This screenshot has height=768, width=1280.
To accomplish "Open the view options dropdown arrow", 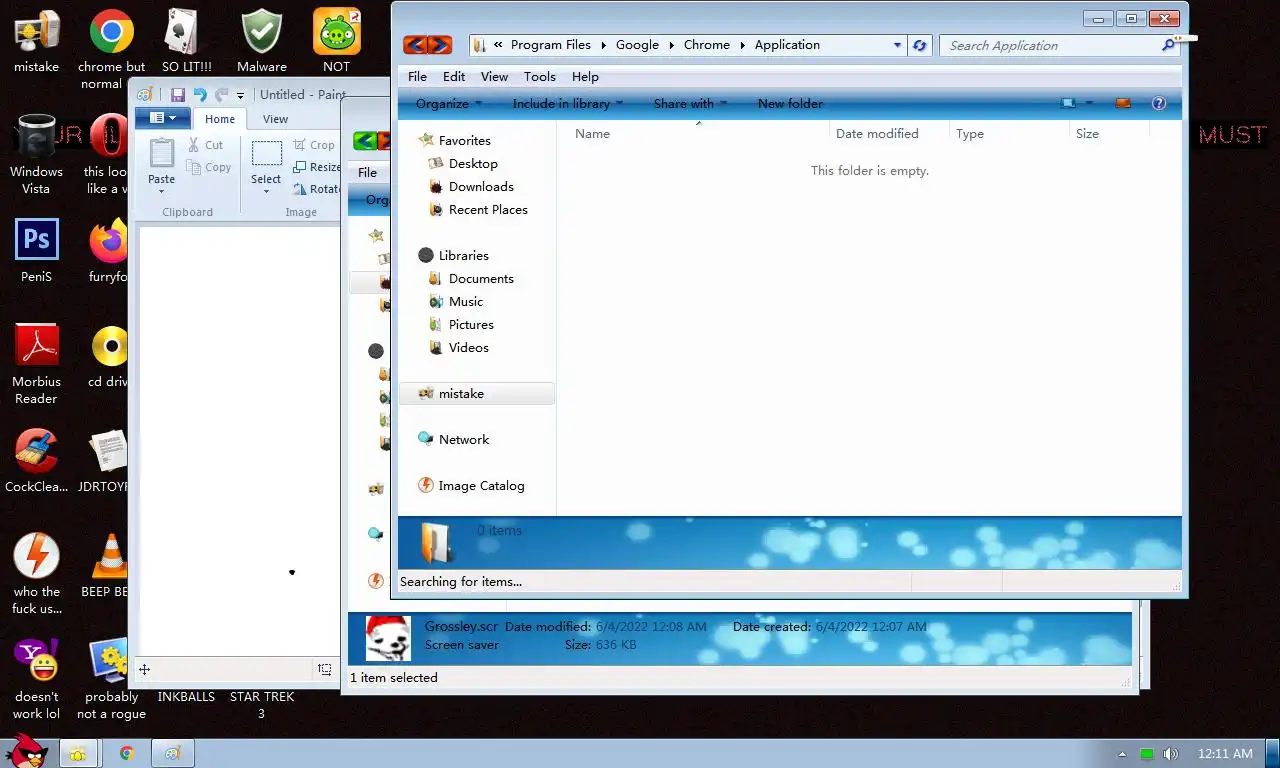I will [1089, 103].
